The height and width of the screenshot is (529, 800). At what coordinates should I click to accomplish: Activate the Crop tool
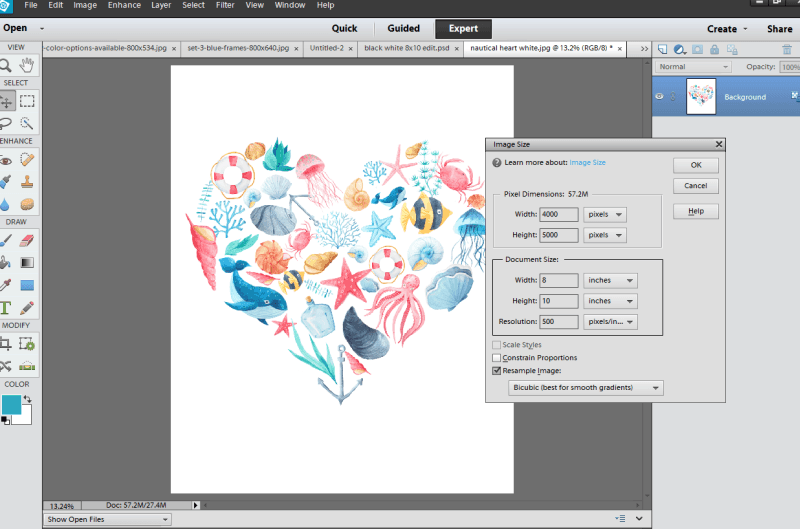pyautogui.click(x=6, y=344)
